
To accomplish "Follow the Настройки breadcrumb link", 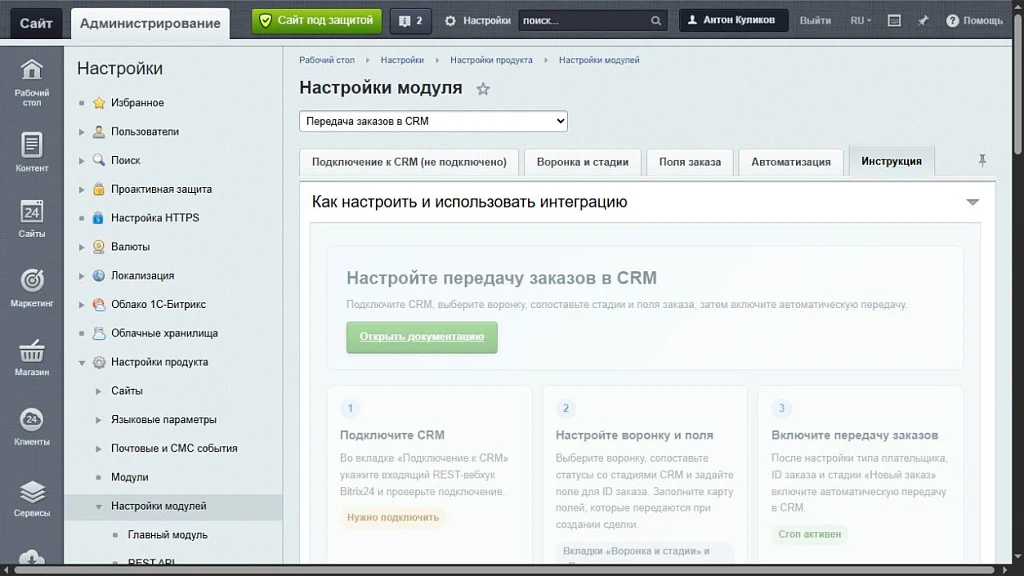I will (x=402, y=60).
